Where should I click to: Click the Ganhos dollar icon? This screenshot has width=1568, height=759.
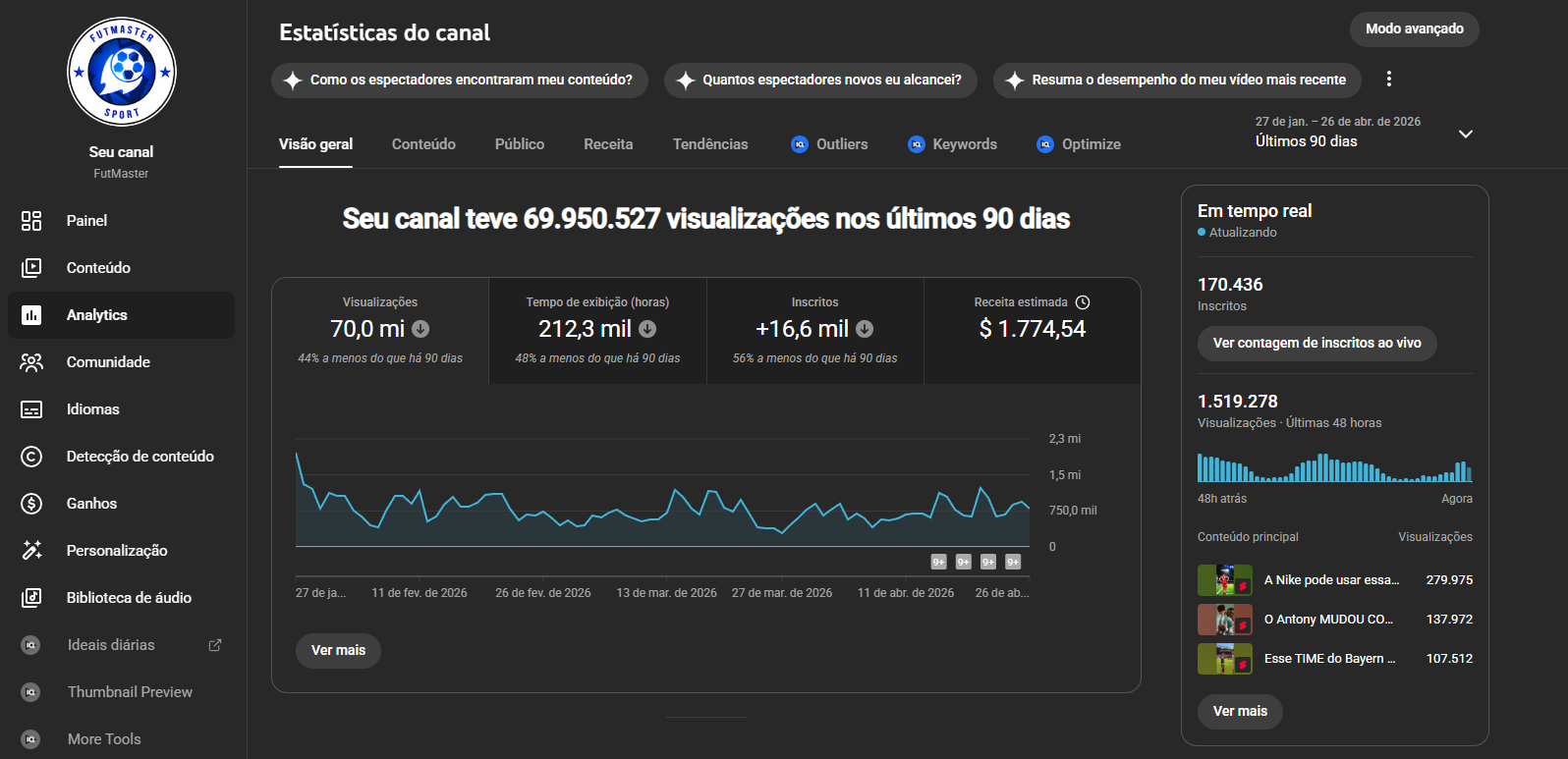point(31,504)
